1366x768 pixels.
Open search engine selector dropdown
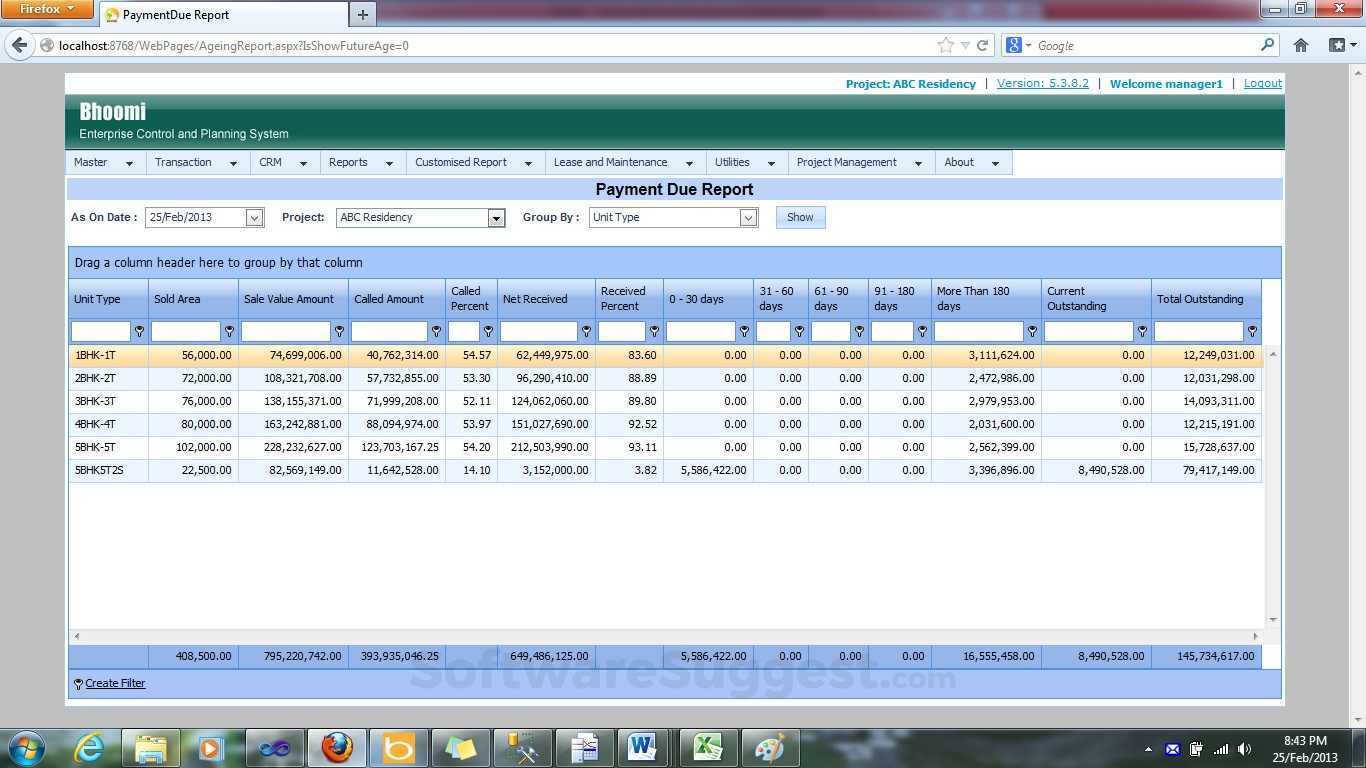(x=1018, y=45)
